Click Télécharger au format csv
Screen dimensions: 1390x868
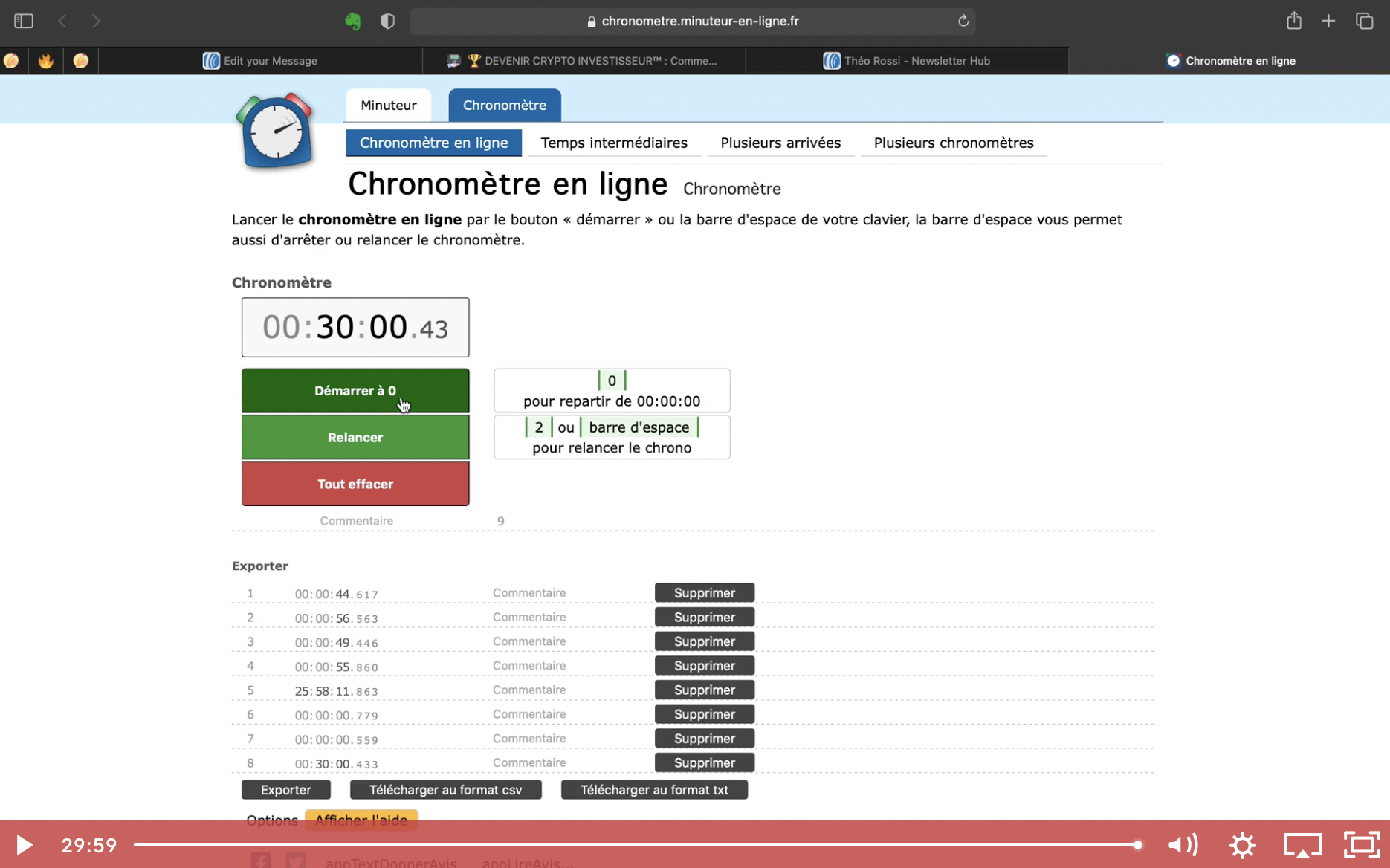(x=445, y=790)
